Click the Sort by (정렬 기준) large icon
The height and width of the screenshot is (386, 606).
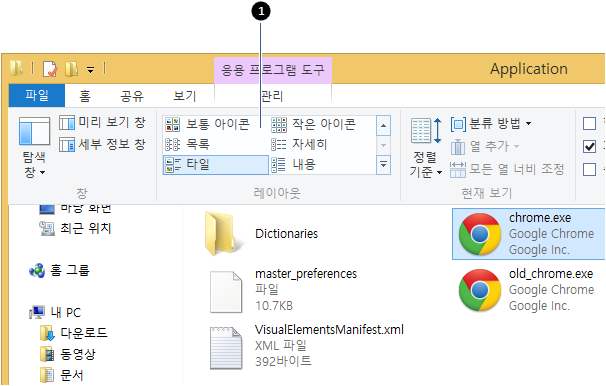(426, 131)
